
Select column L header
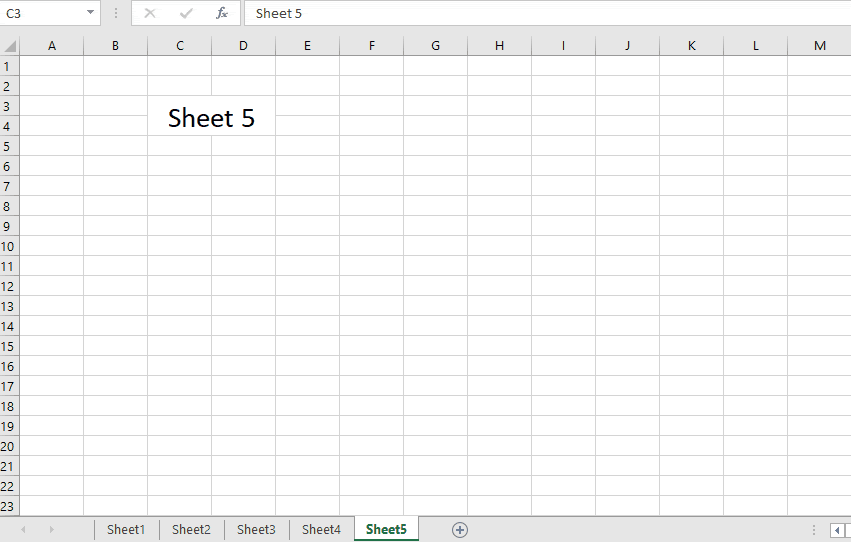coord(755,46)
